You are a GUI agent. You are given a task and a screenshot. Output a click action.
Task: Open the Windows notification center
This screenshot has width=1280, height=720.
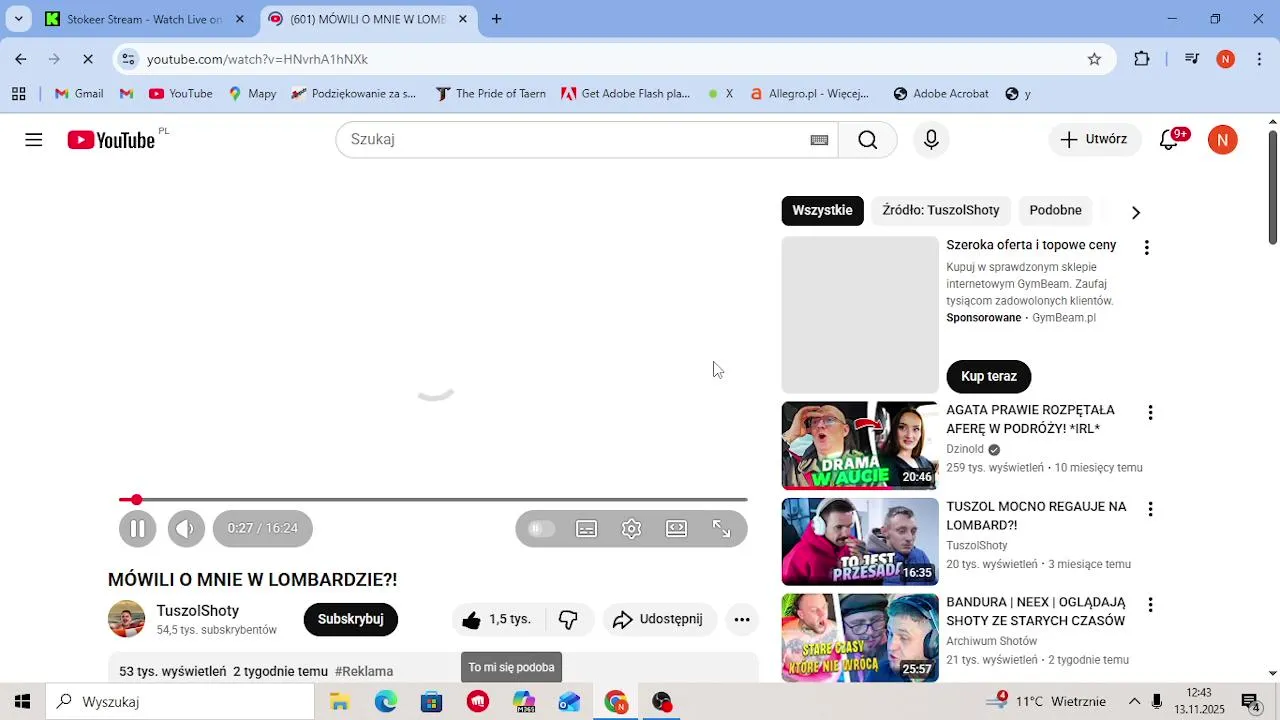pyautogui.click(x=1250, y=702)
